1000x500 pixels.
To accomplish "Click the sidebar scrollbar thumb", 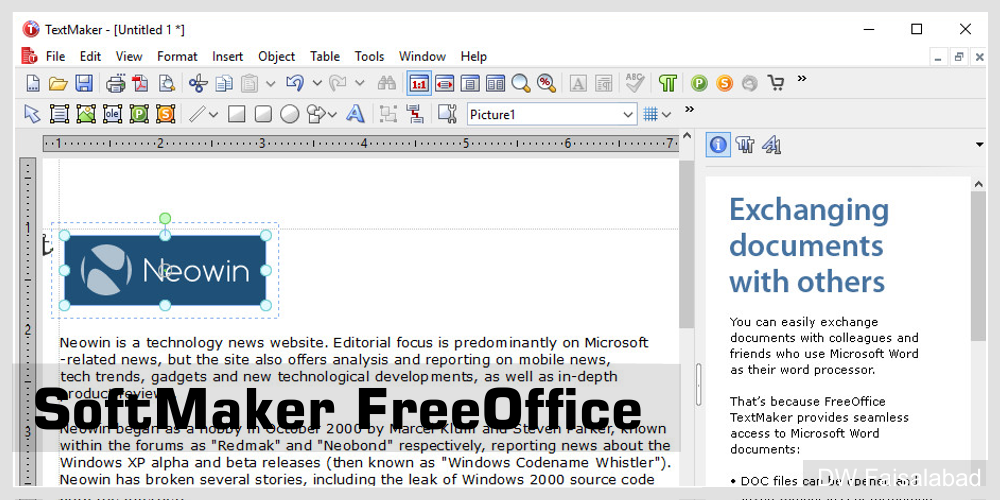I will pos(978,265).
